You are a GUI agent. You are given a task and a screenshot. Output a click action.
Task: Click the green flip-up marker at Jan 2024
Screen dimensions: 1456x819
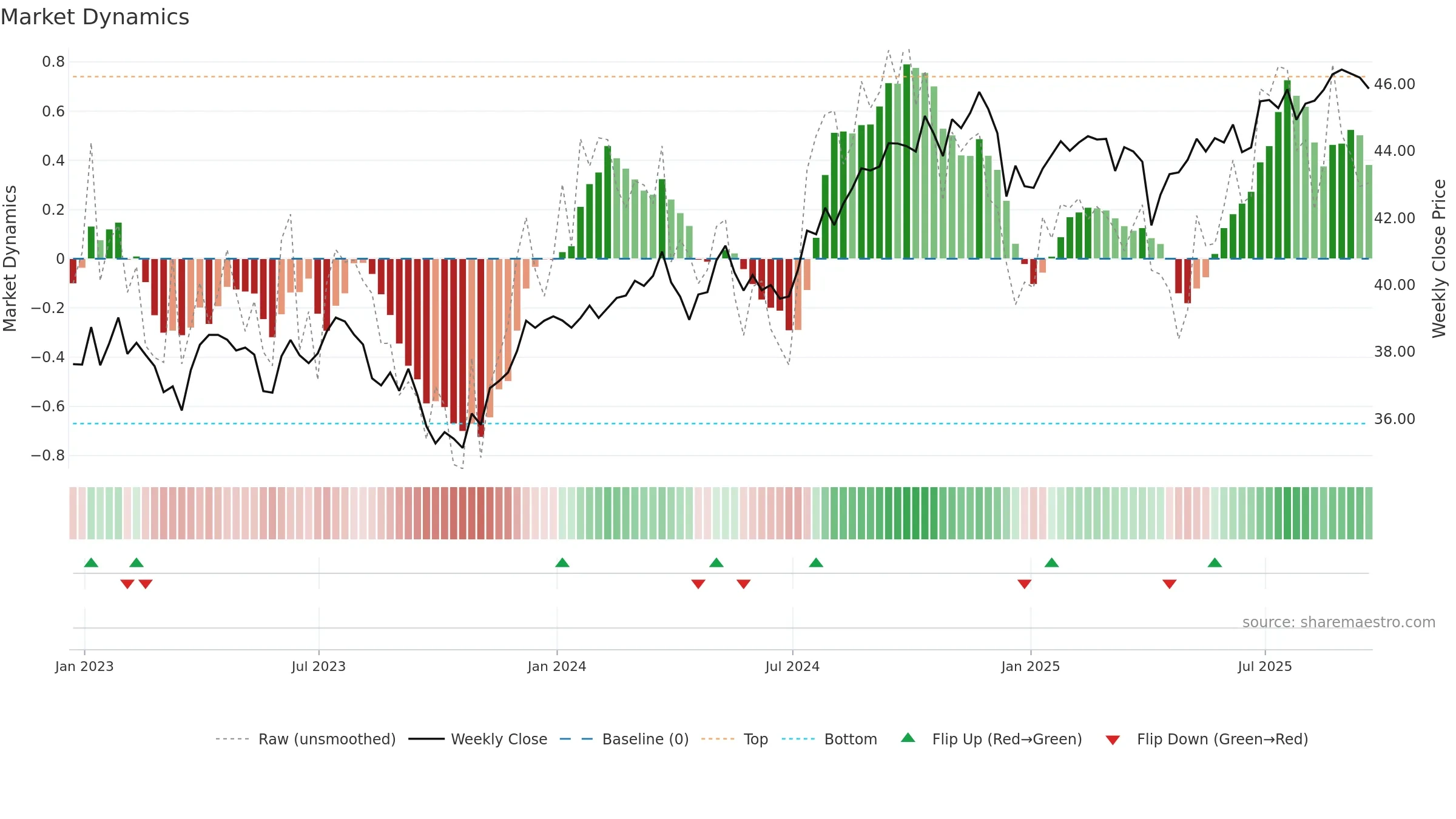point(562,562)
